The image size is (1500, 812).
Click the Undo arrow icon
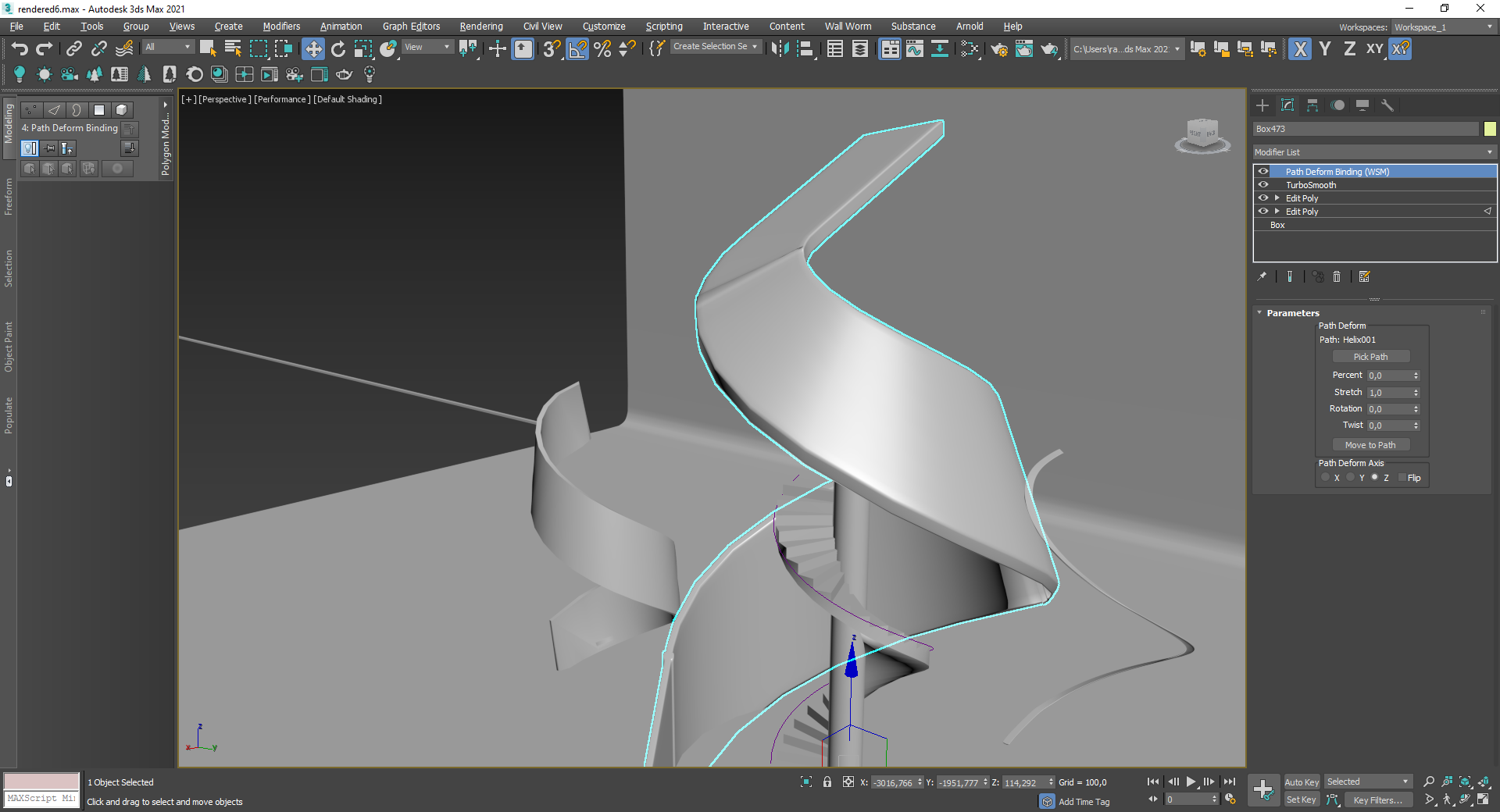pyautogui.click(x=20, y=49)
